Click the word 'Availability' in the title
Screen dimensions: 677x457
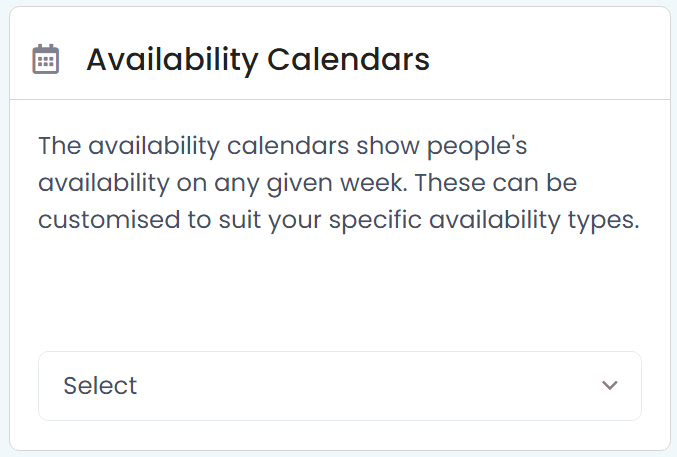tap(172, 60)
